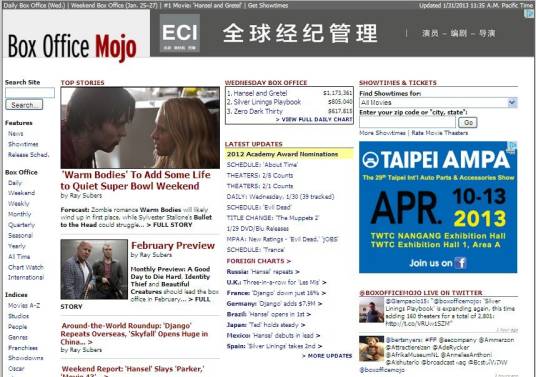Click the AdChoices icon on the top banner
Screen dimensions: 536x377
(529, 14)
